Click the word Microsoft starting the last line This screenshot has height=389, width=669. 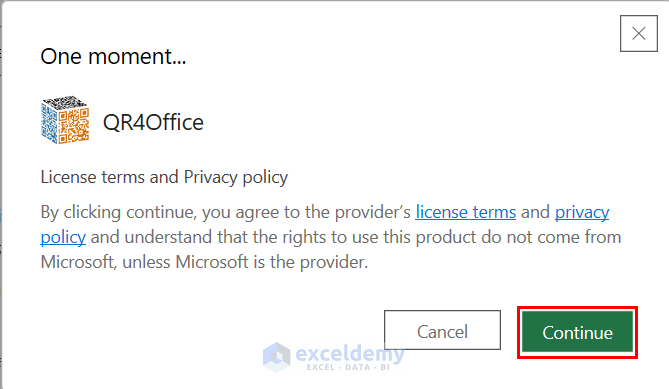click(x=79, y=262)
